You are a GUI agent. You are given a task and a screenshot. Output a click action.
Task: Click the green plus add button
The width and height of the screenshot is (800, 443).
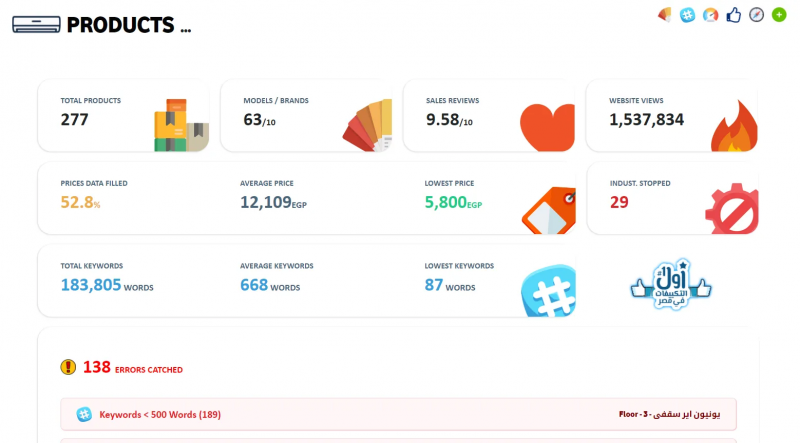click(780, 14)
